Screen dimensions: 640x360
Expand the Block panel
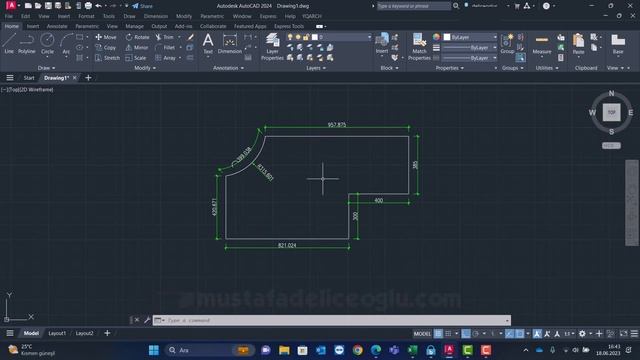(x=389, y=68)
